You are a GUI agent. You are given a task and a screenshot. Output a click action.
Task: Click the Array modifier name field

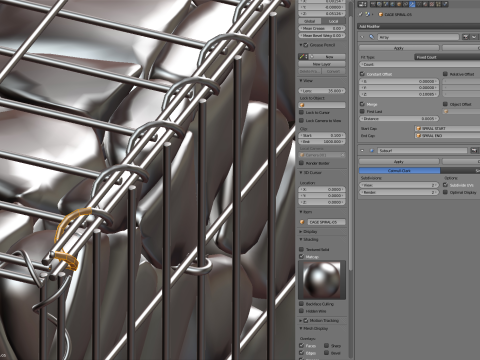(x=418, y=37)
